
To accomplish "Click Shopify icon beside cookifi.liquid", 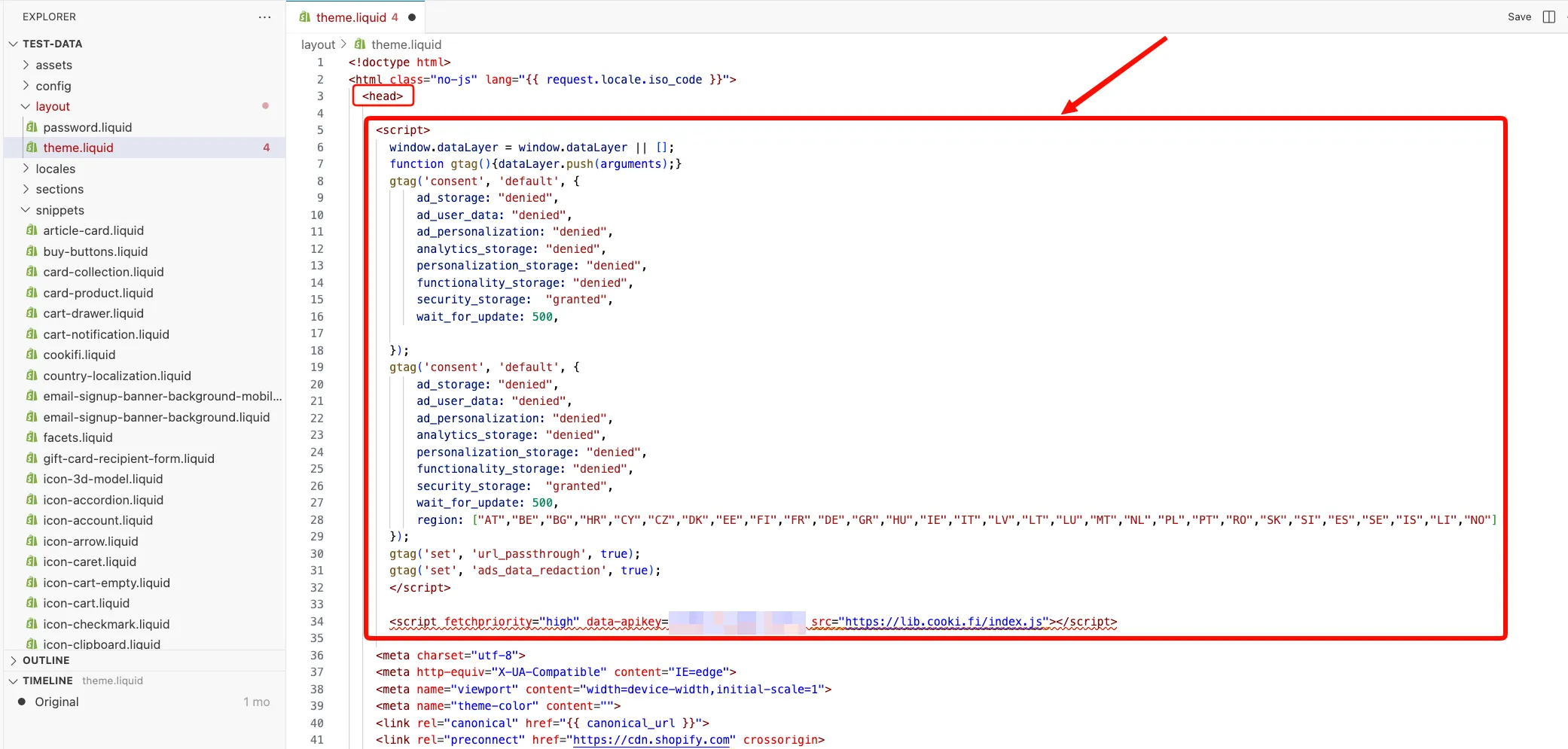I will pyautogui.click(x=32, y=355).
